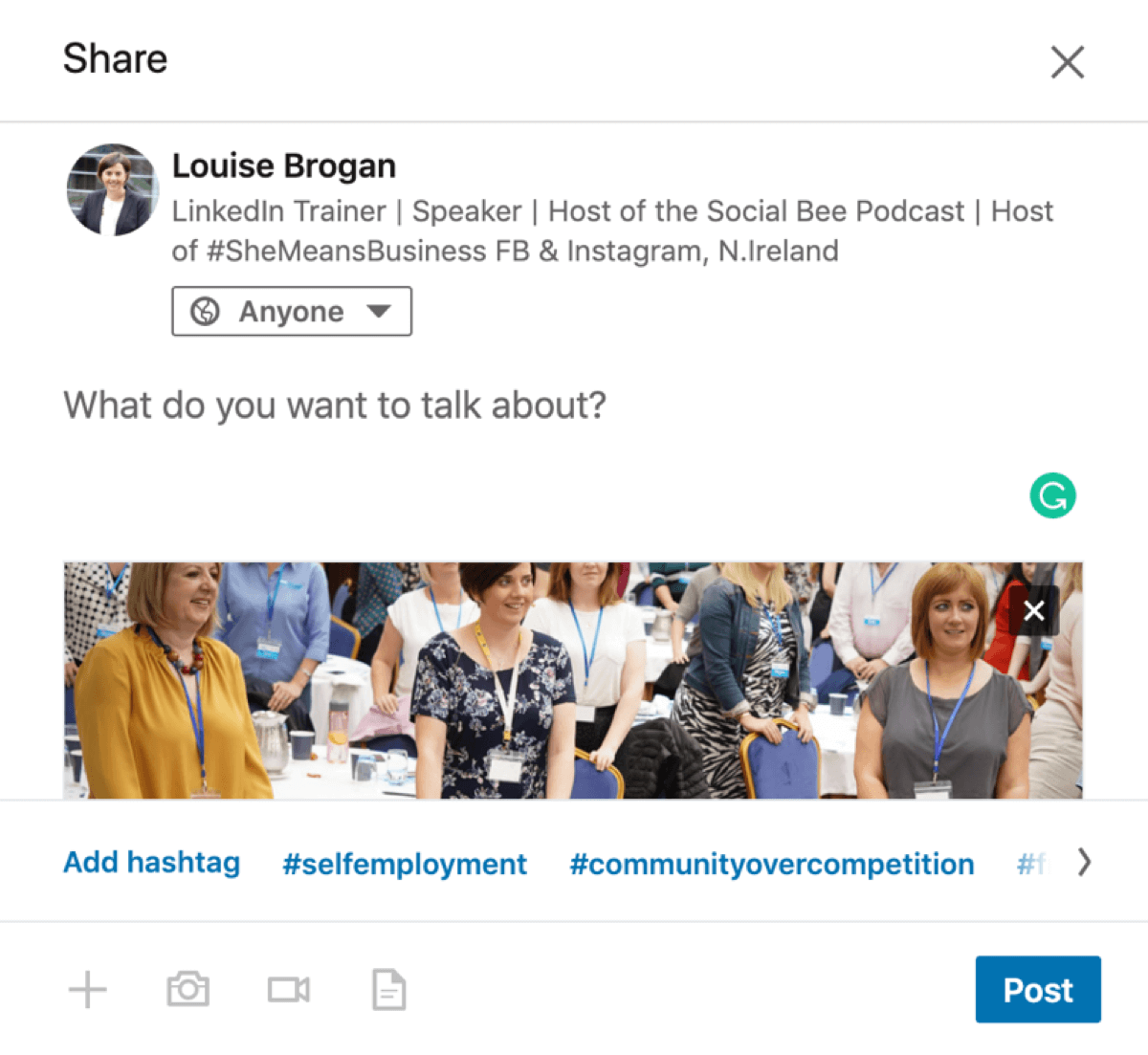Image resolution: width=1148 pixels, height=1055 pixels.
Task: Click the 'What do you want to talk about?' field
Action: 573,406
